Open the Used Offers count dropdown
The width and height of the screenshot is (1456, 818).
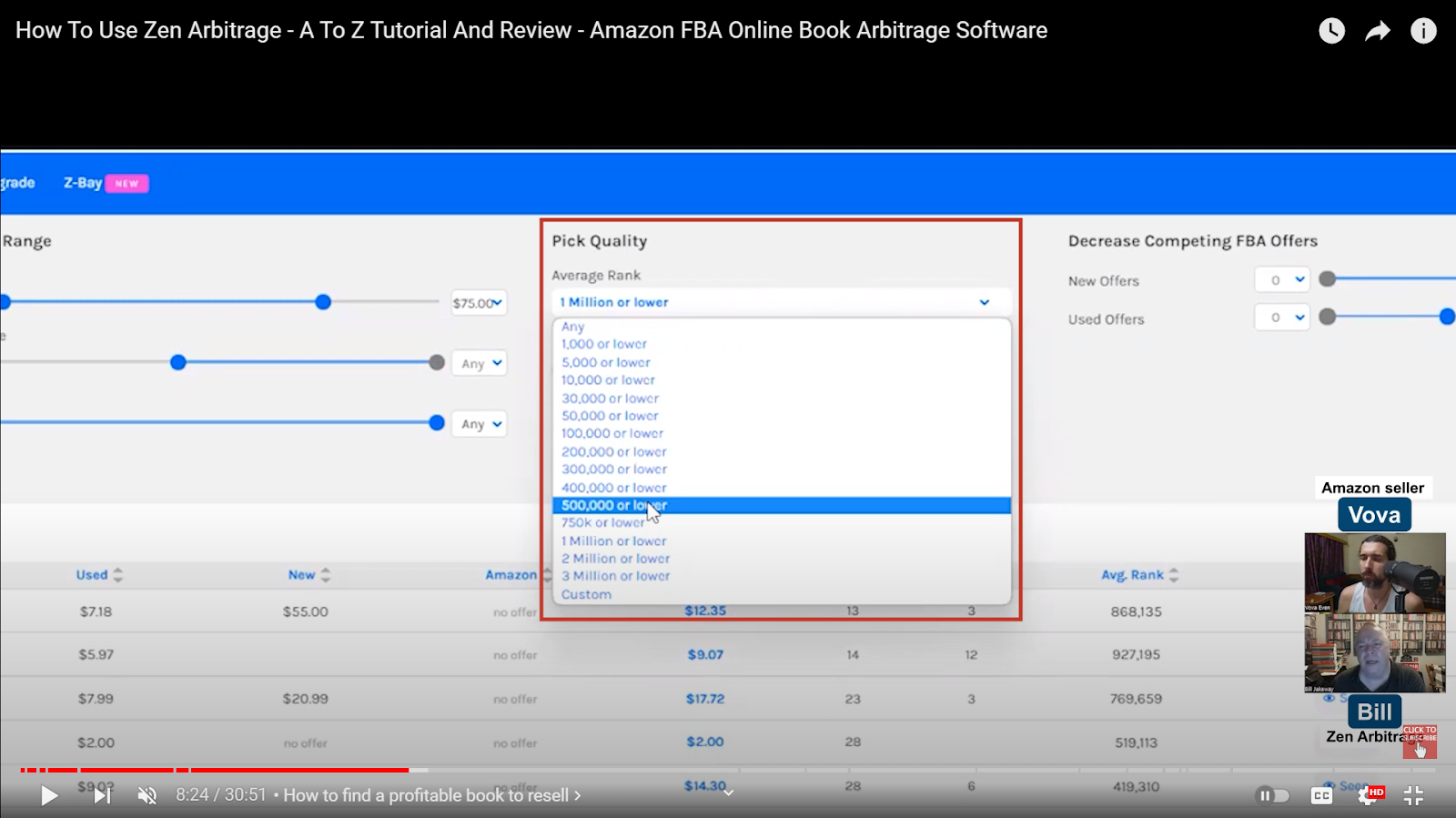point(1283,318)
